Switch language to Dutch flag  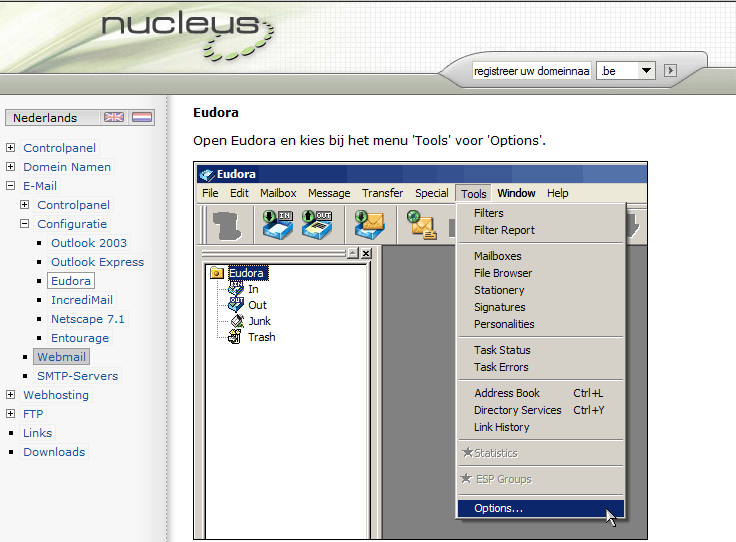(x=142, y=117)
